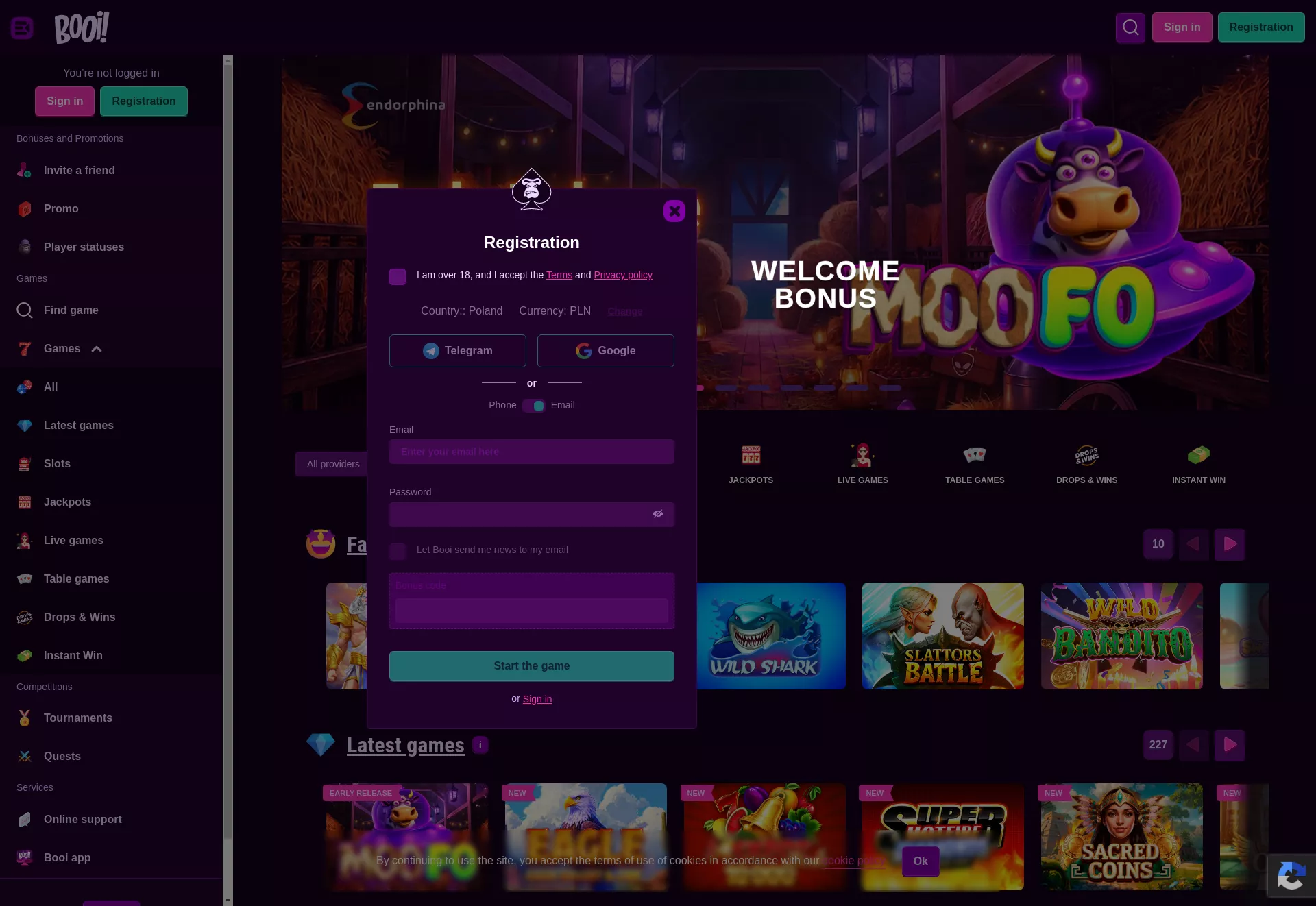Click the Quests crossed swords icon
This screenshot has height=906, width=1316.
coord(25,757)
